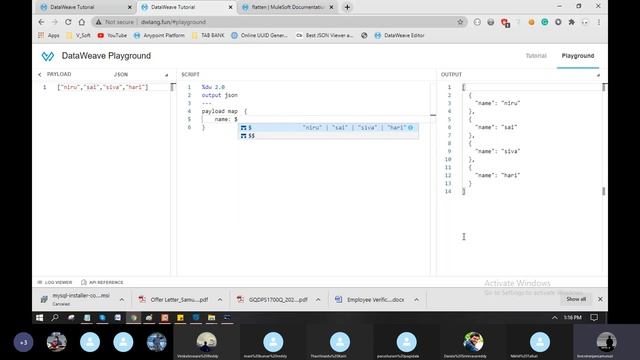
Task: Click "name": "niru" in the output
Action: (497, 103)
